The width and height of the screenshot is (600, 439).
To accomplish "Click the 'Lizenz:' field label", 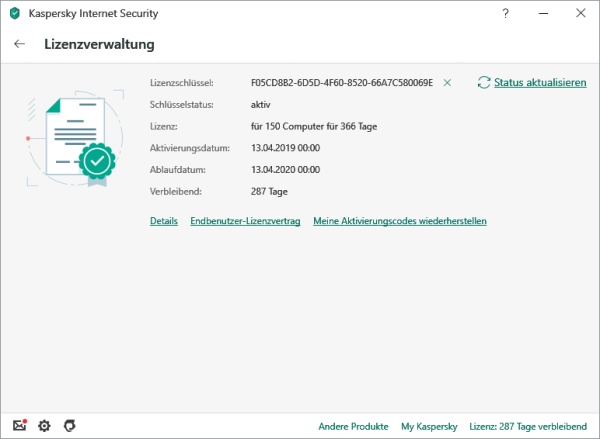I will click(163, 126).
